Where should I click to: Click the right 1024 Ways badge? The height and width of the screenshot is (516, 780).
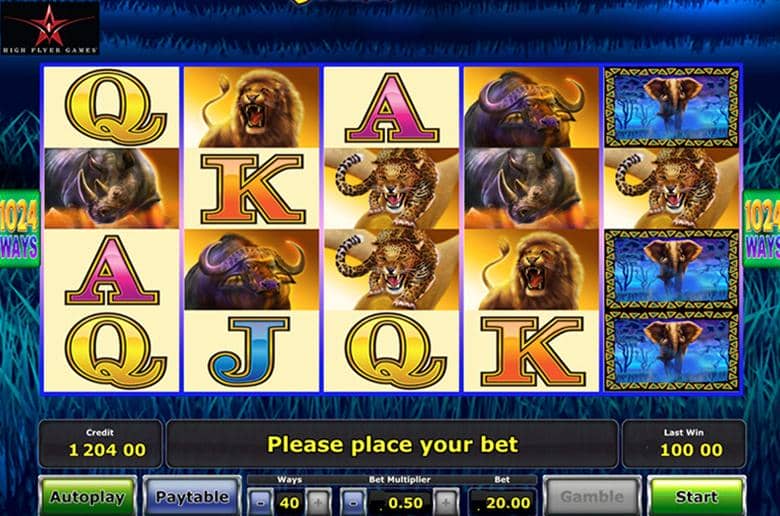point(762,229)
